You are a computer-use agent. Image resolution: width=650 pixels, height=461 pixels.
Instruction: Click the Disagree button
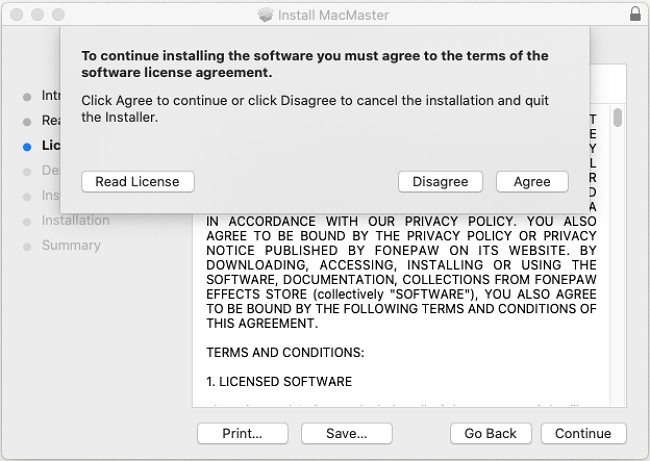click(440, 182)
